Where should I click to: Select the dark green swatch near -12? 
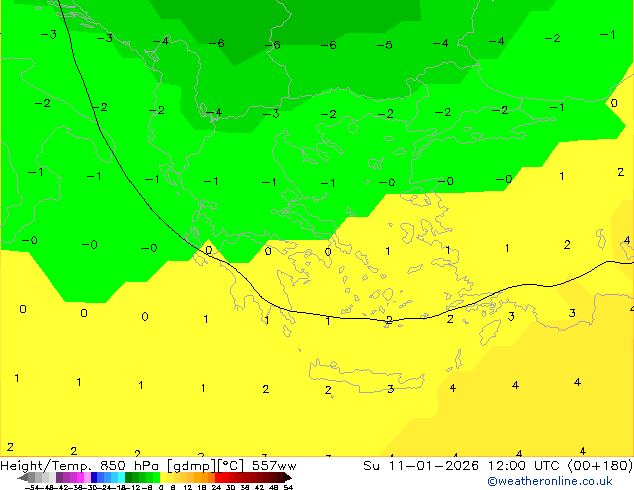(x=129, y=477)
